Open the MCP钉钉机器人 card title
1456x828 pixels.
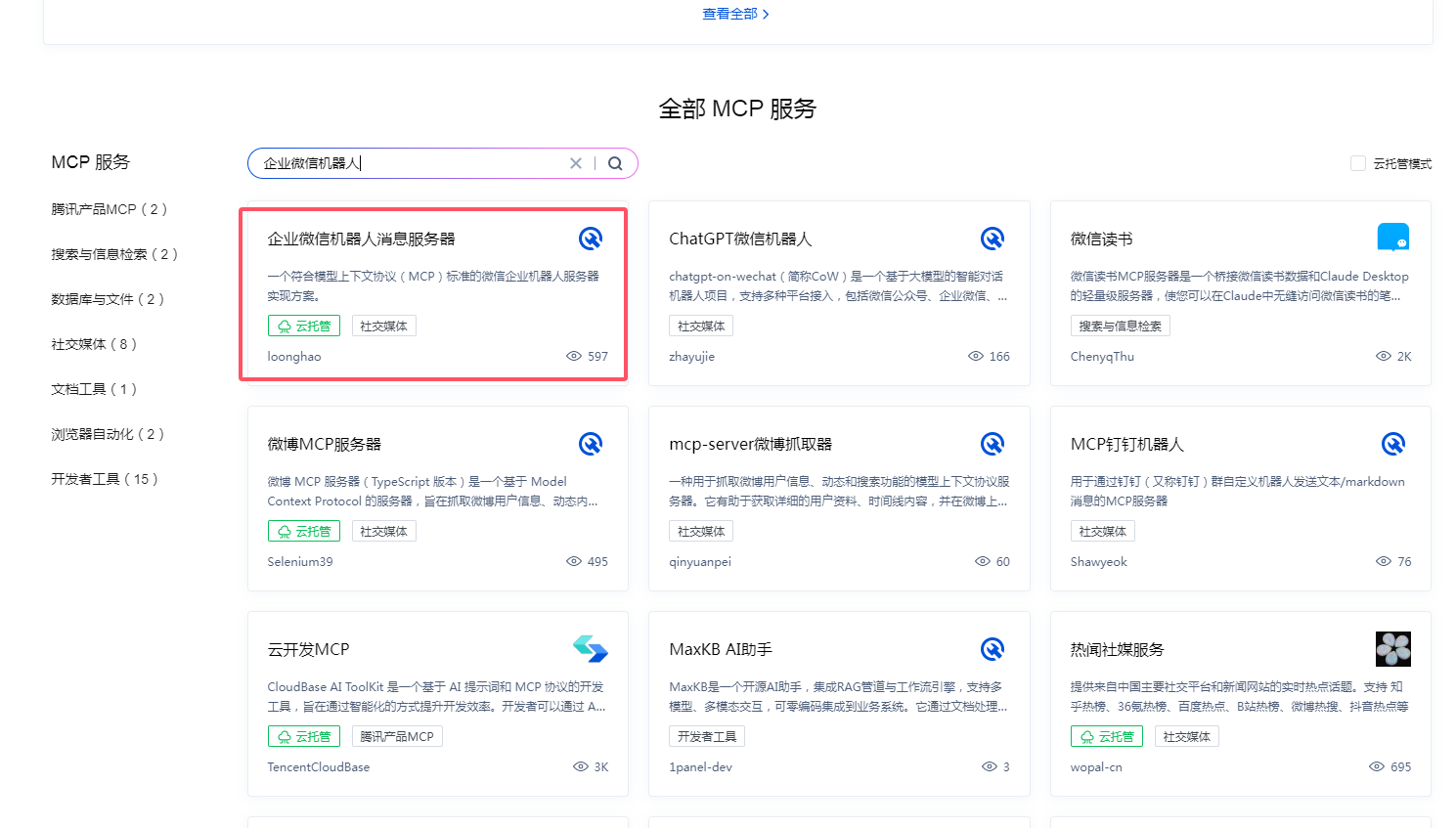[x=1127, y=444]
